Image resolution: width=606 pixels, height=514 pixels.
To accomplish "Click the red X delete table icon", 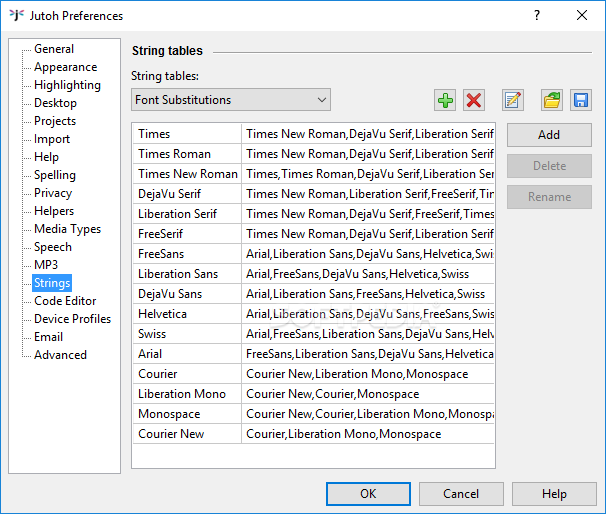I will [x=474, y=100].
